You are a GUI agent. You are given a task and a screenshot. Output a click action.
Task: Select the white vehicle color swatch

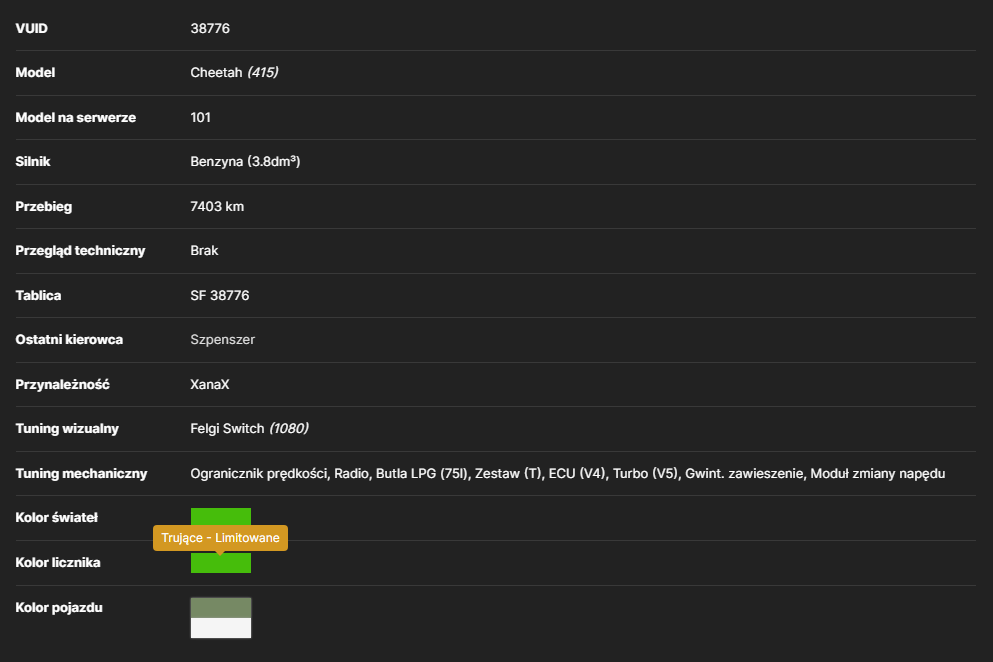pos(220,628)
